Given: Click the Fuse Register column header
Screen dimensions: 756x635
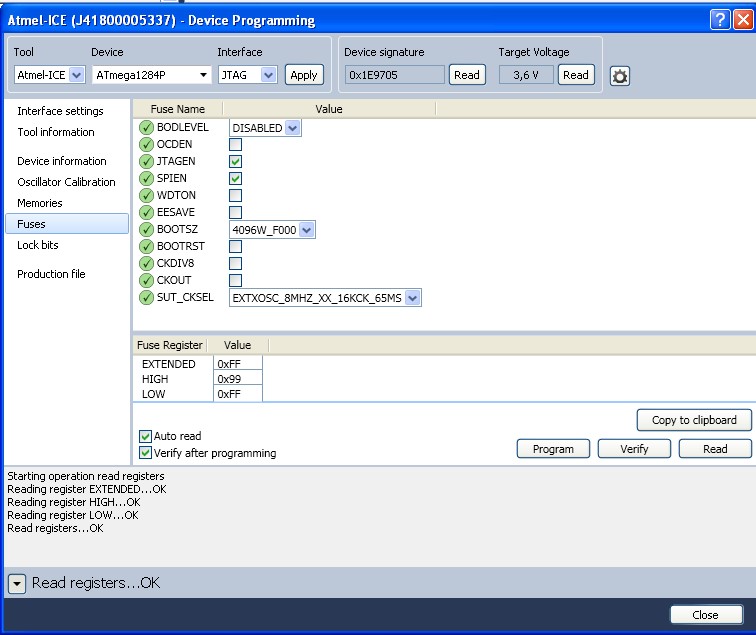Looking at the screenshot, I should pyautogui.click(x=170, y=345).
